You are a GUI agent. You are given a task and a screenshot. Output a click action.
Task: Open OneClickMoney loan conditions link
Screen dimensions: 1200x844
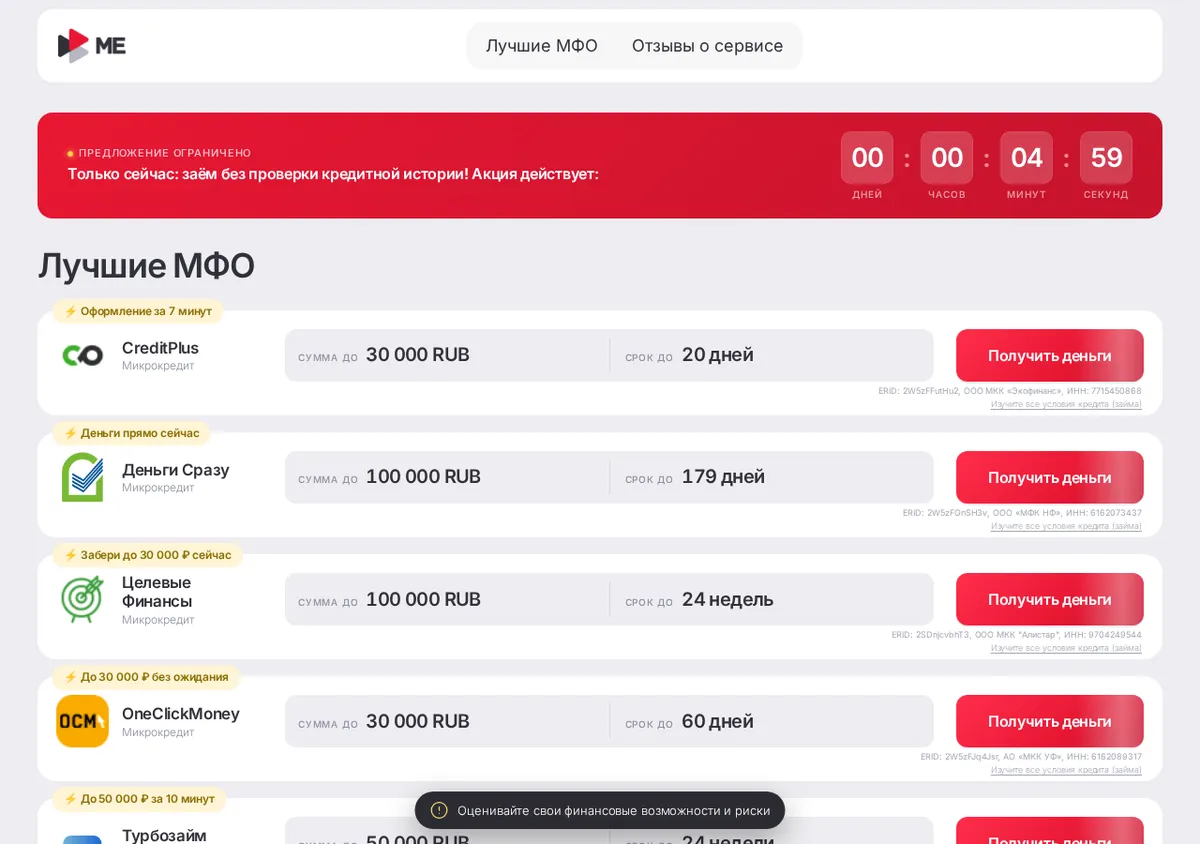1066,770
